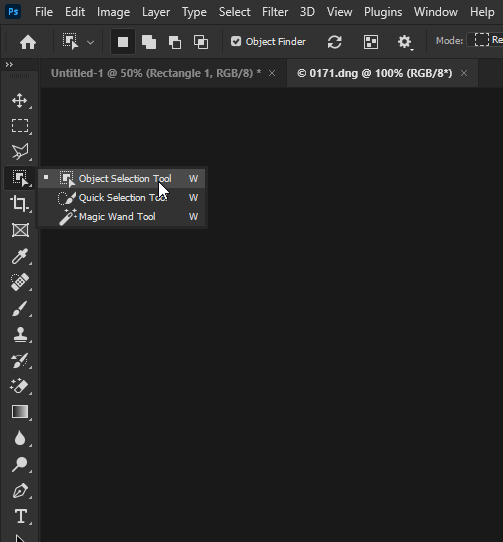The width and height of the screenshot is (503, 542).
Task: Click the Intersect with selection icon
Action: click(x=201, y=42)
